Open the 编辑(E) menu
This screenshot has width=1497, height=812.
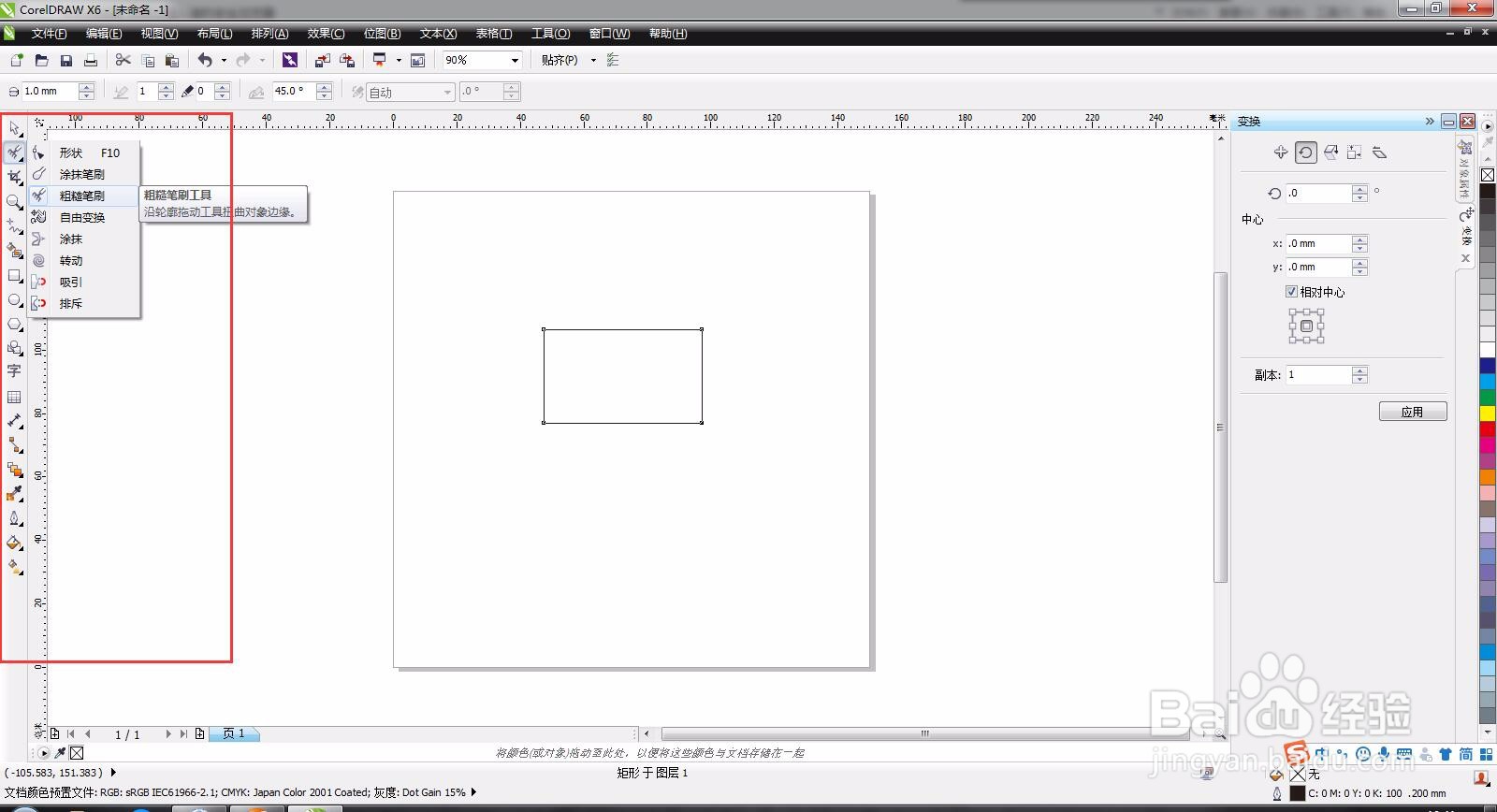pyautogui.click(x=104, y=34)
